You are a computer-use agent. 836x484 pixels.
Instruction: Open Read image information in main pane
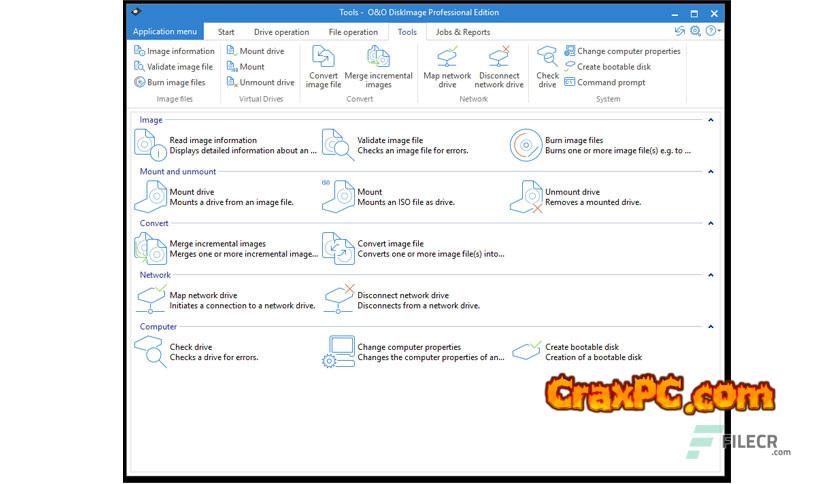coord(226,145)
